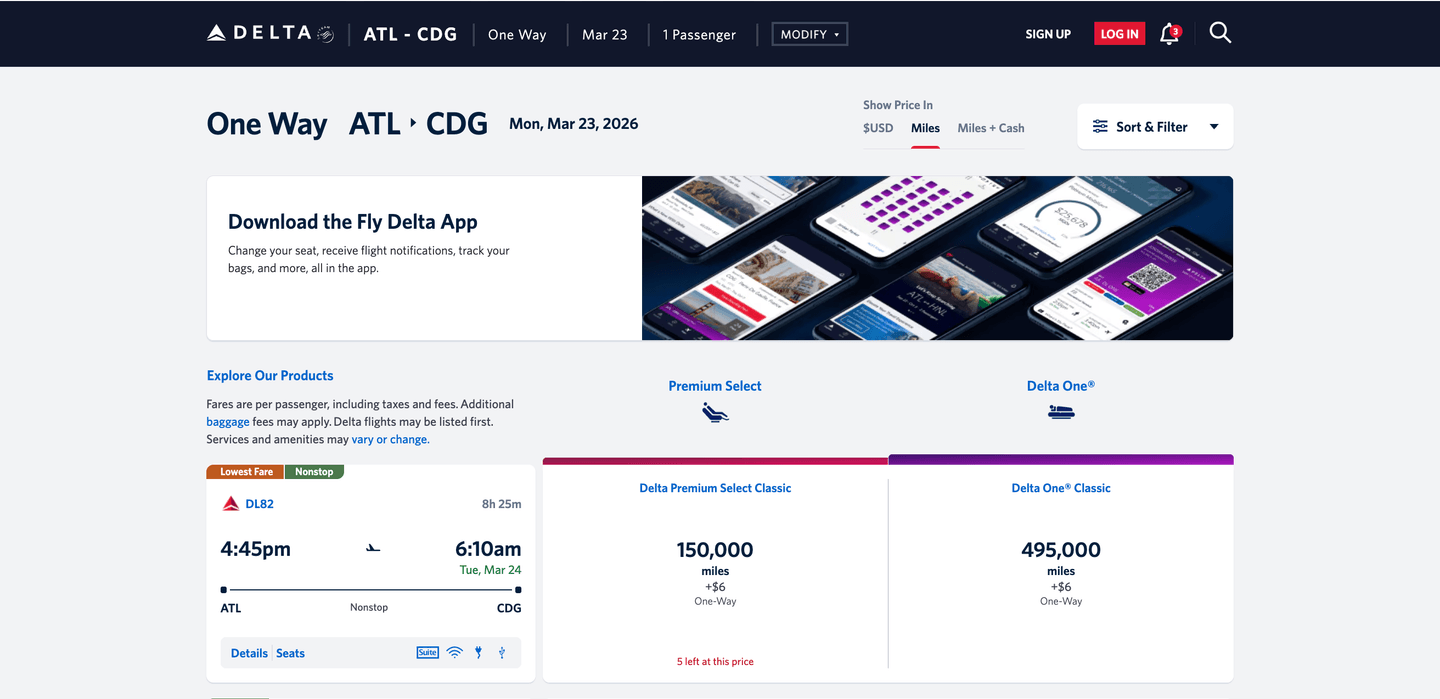Click the airplane icon on the DL82 card
Image resolution: width=1440 pixels, height=699 pixels.
pyautogui.click(x=371, y=548)
